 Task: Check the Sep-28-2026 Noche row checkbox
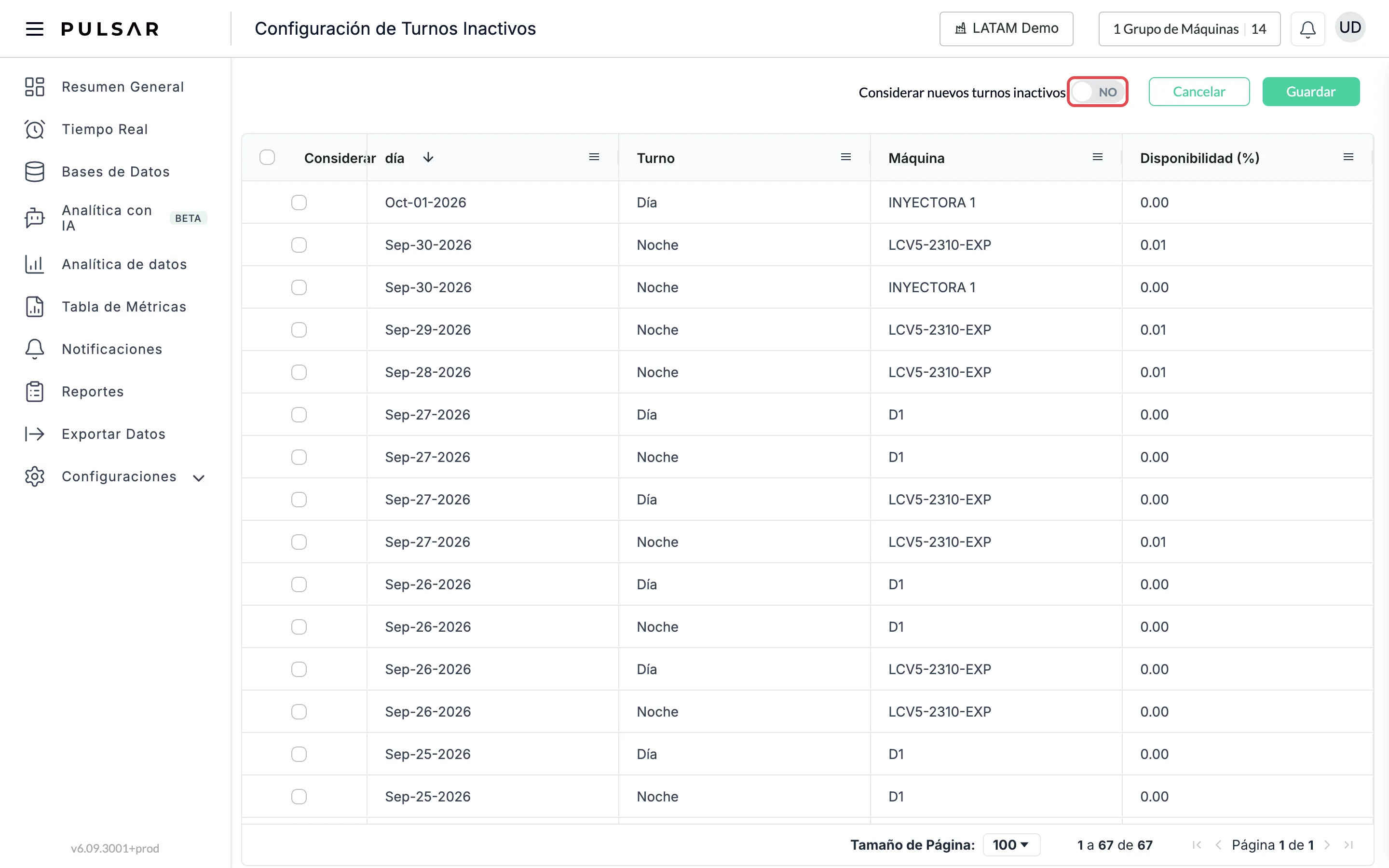(299, 373)
